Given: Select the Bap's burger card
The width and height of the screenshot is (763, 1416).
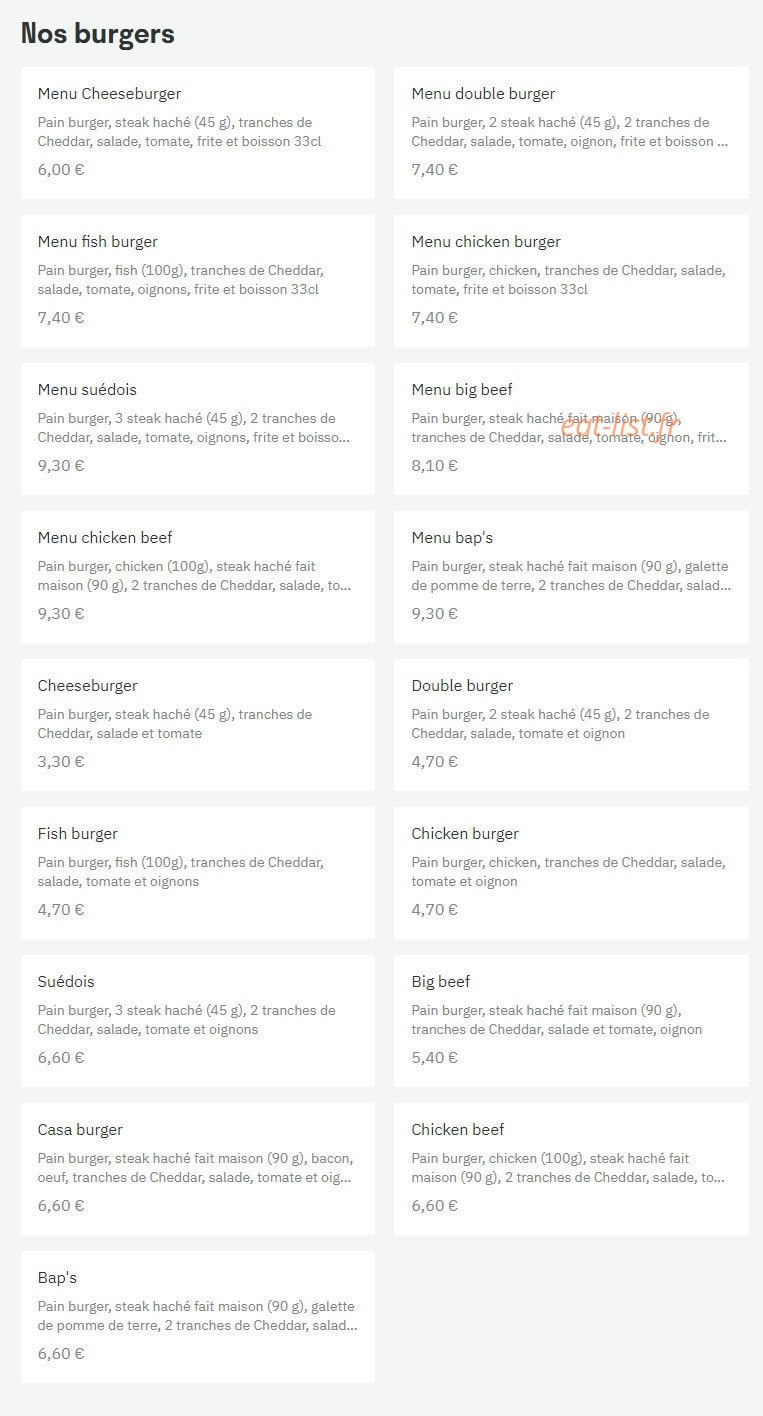Looking at the screenshot, I should 198,1317.
